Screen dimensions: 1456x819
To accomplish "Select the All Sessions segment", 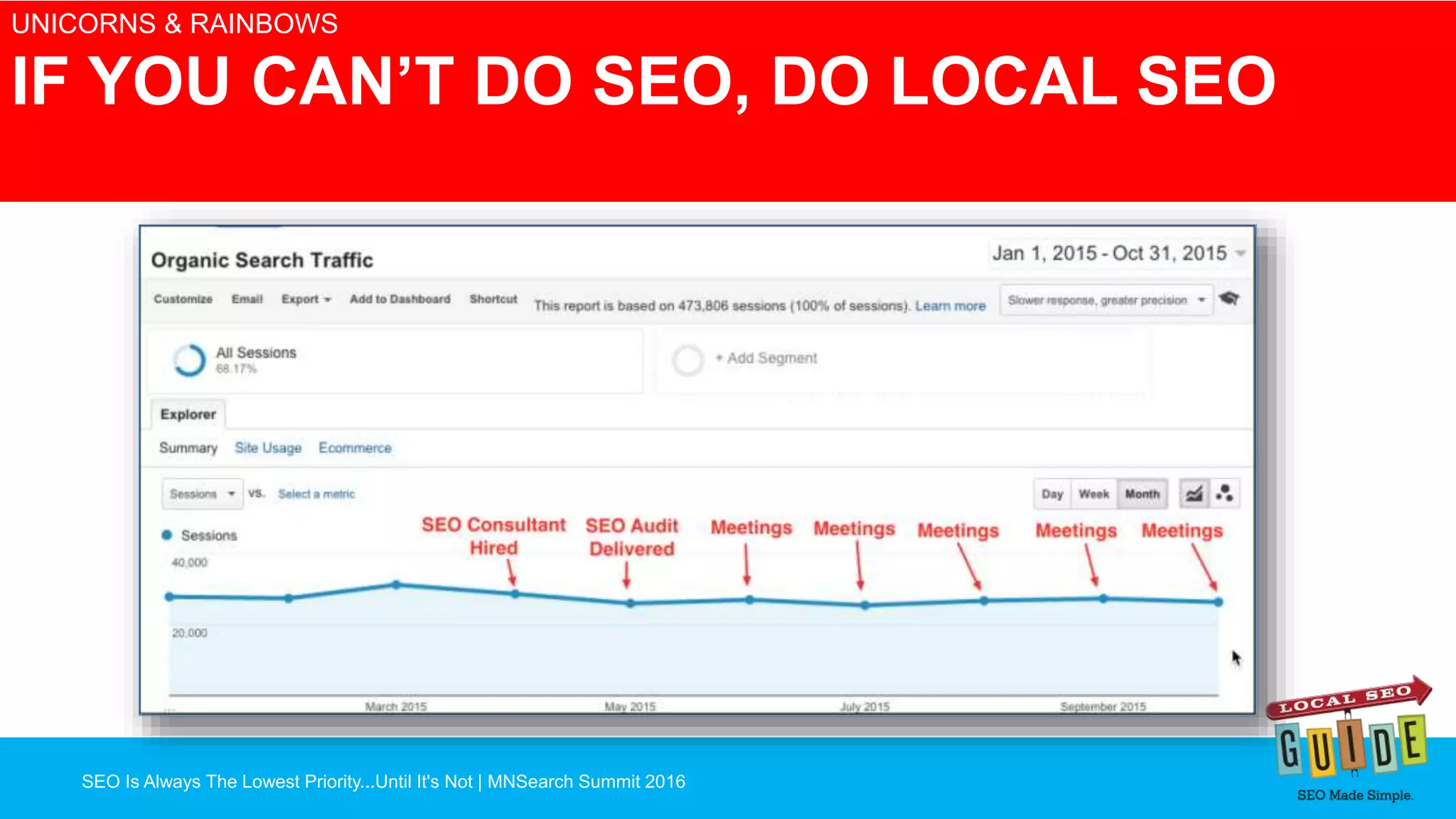I will click(x=395, y=360).
